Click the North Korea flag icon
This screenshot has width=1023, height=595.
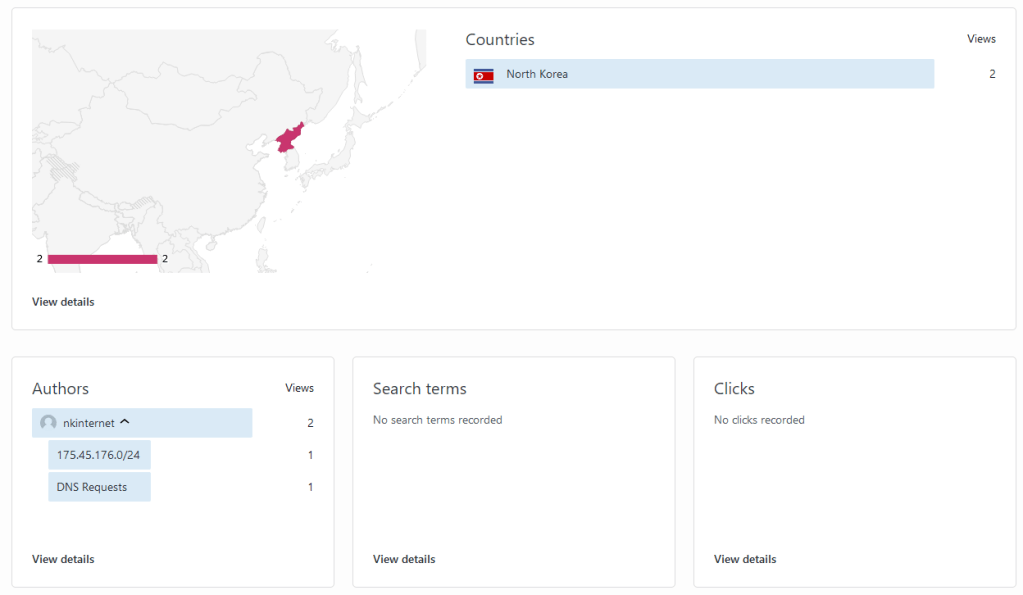click(483, 75)
